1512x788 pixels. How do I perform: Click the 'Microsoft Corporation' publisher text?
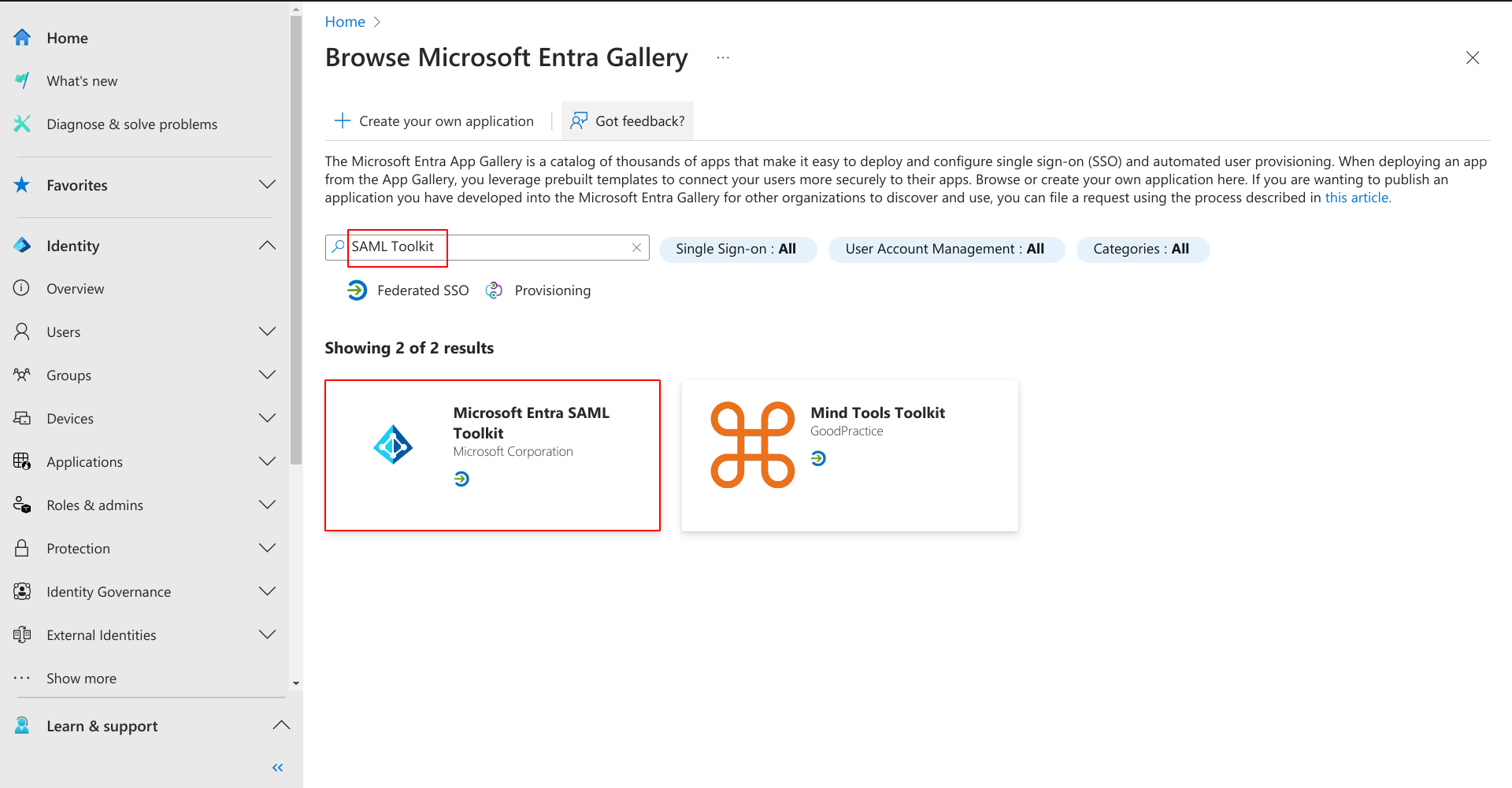coord(513,451)
